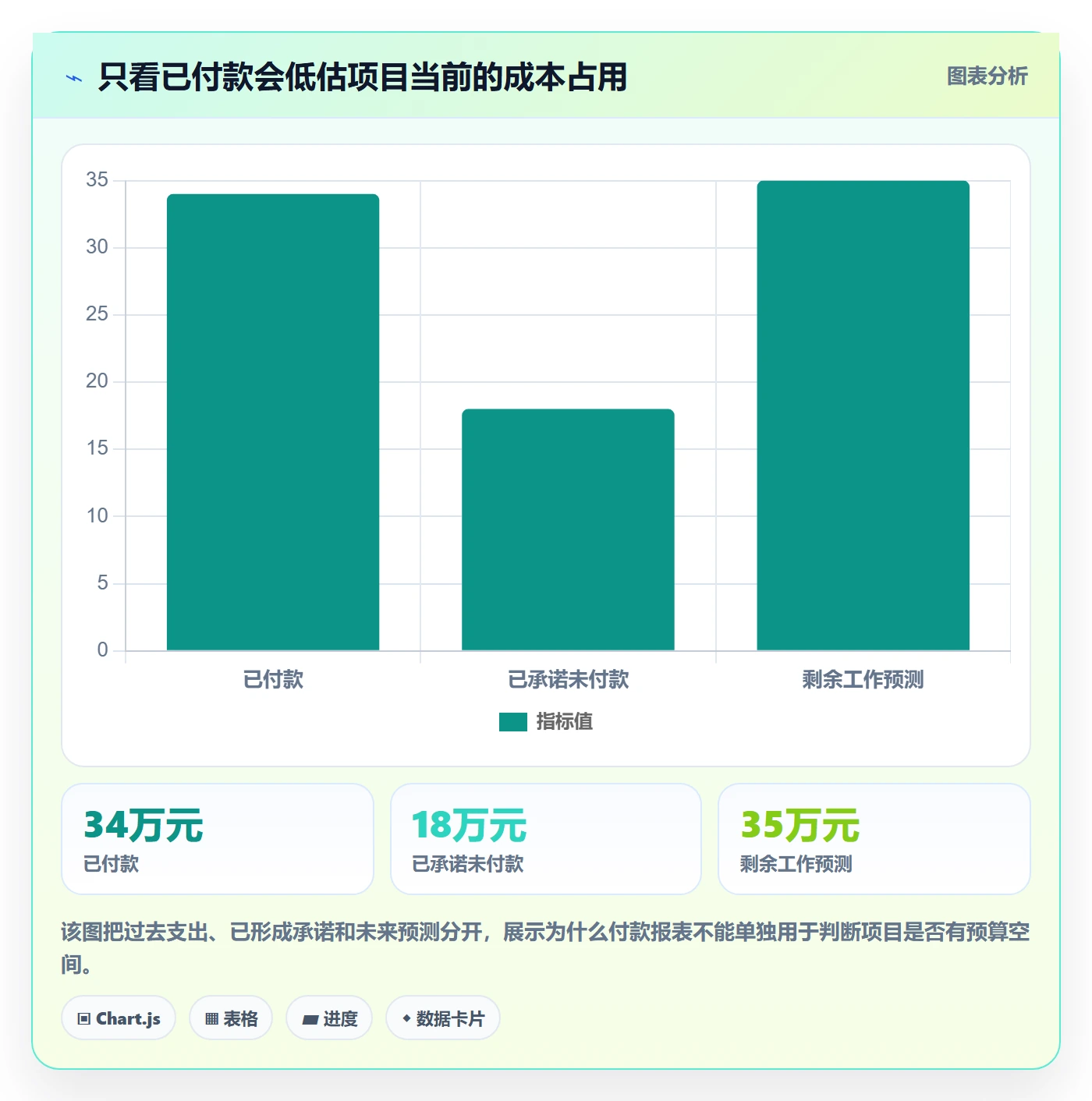
Task: Select the Chart.js tag chip
Action: pyautogui.click(x=119, y=1018)
